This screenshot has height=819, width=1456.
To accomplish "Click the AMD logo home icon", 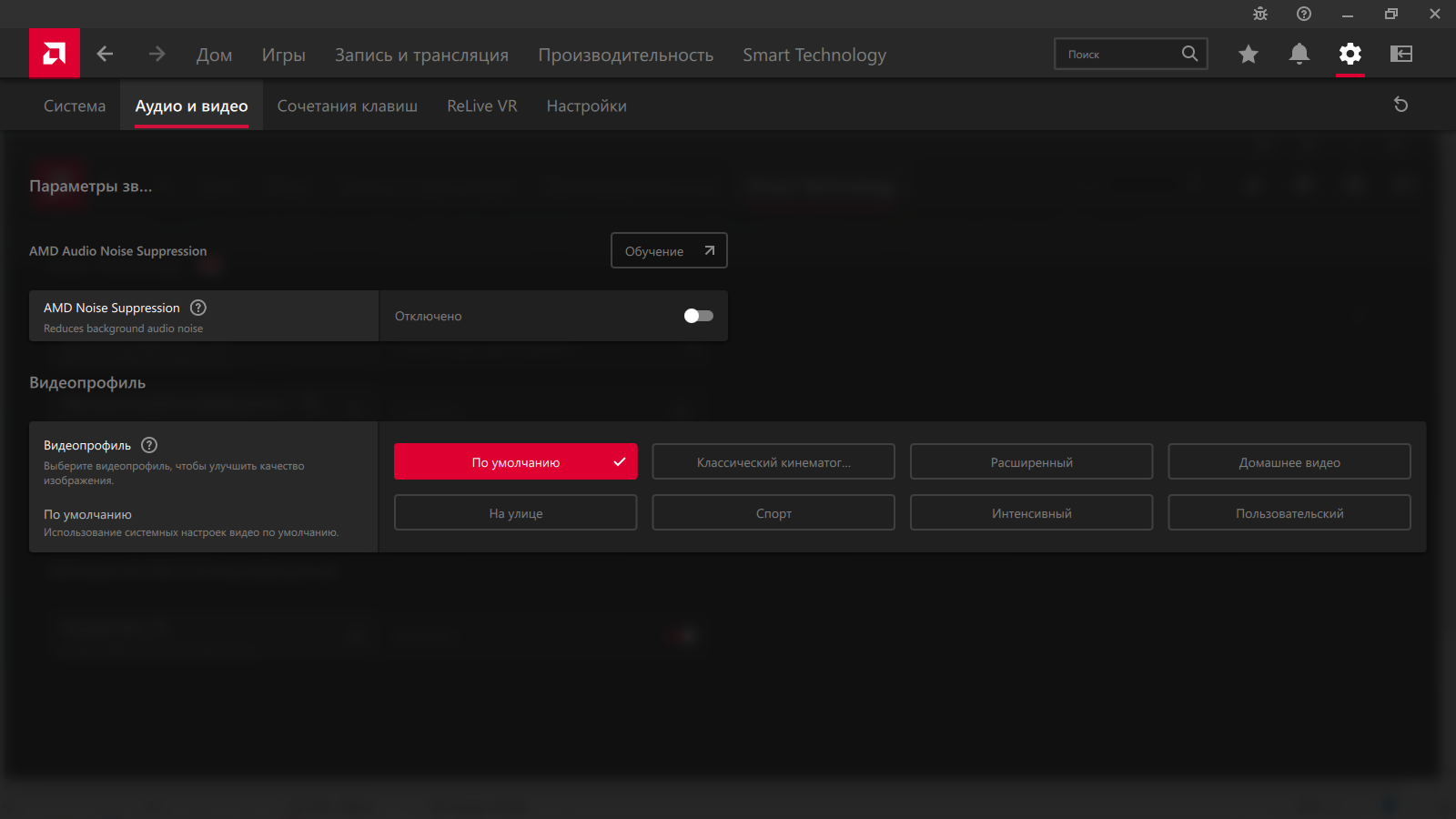I will pyautogui.click(x=55, y=54).
